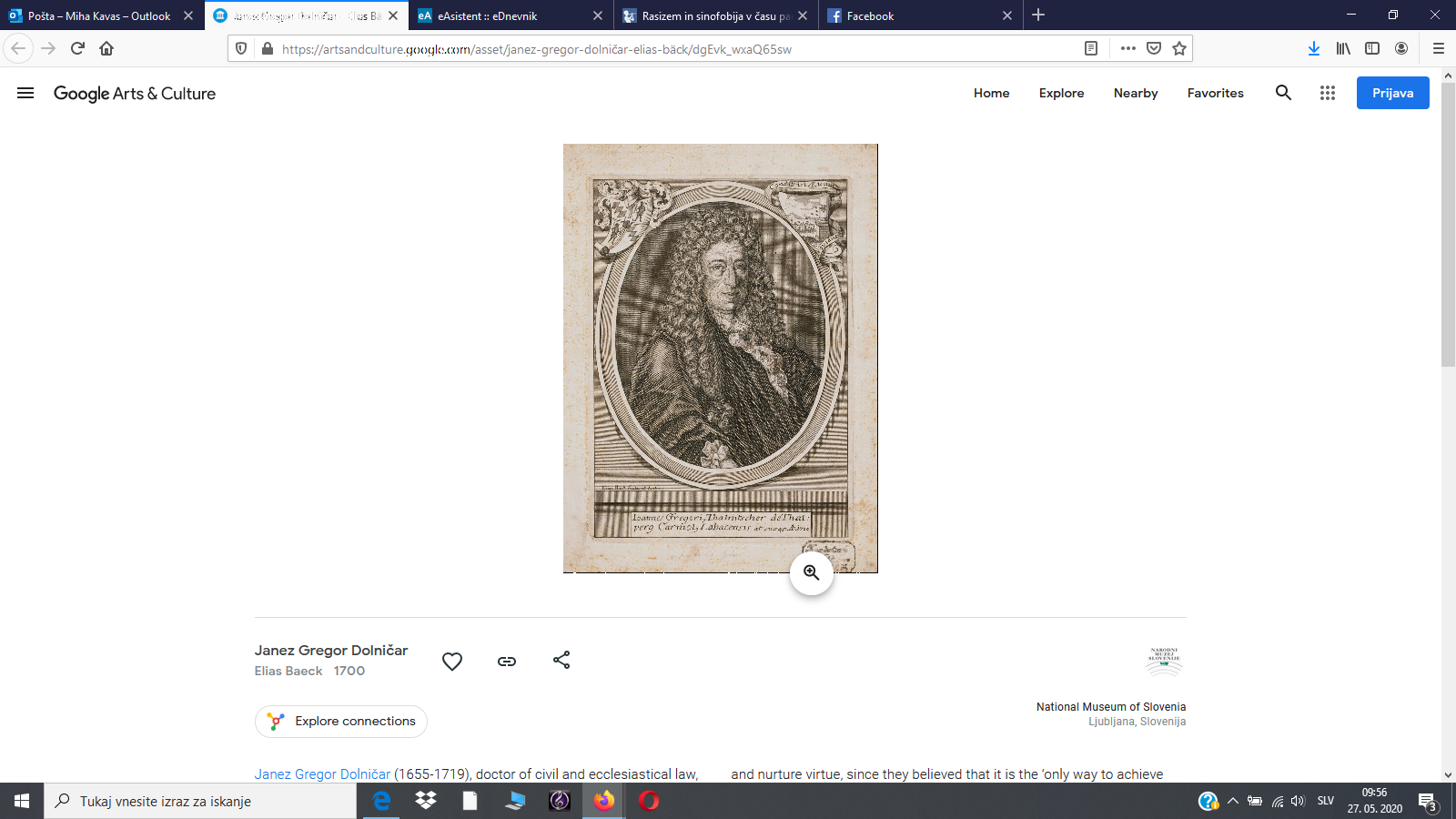Click the year 1700 link

pos(349,671)
